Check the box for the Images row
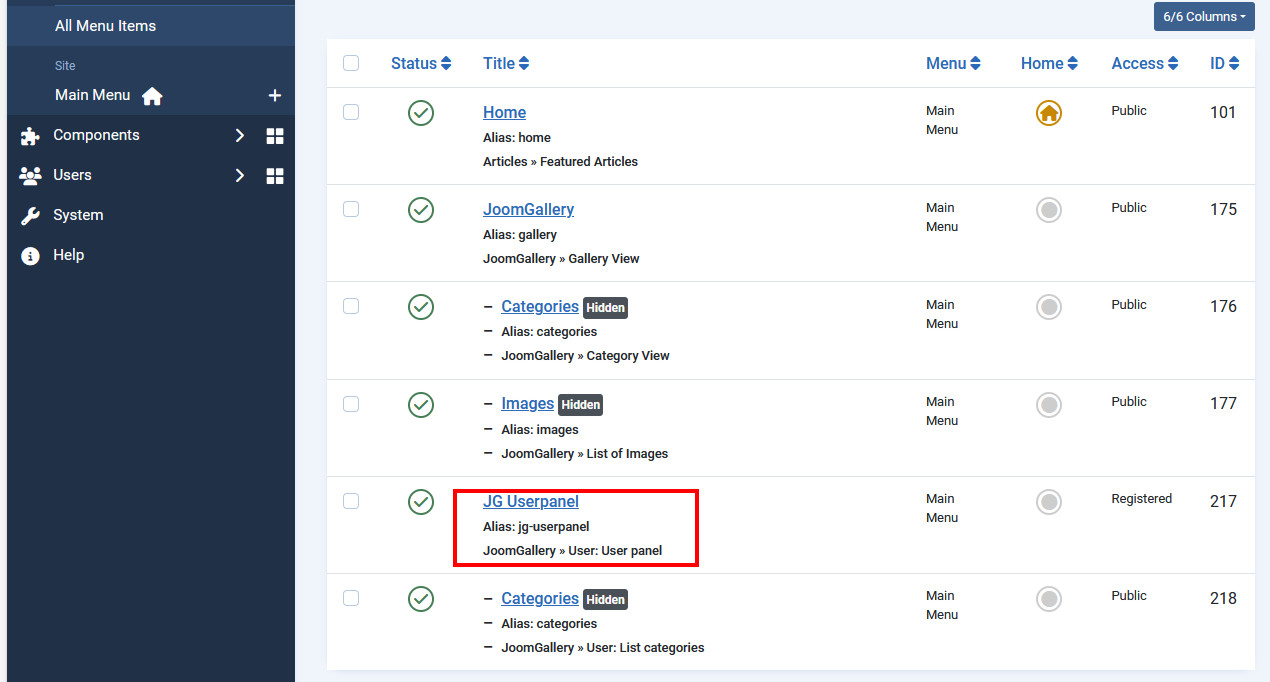The image size is (1270, 682). [351, 403]
